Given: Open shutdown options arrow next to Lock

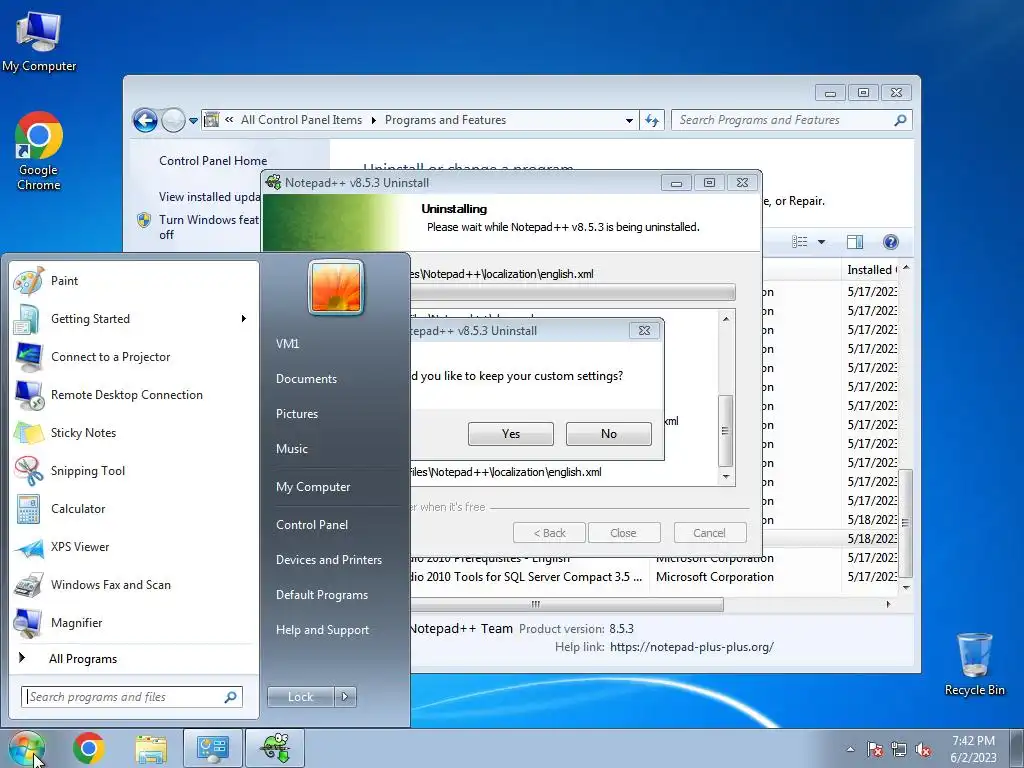Looking at the screenshot, I should click(345, 697).
